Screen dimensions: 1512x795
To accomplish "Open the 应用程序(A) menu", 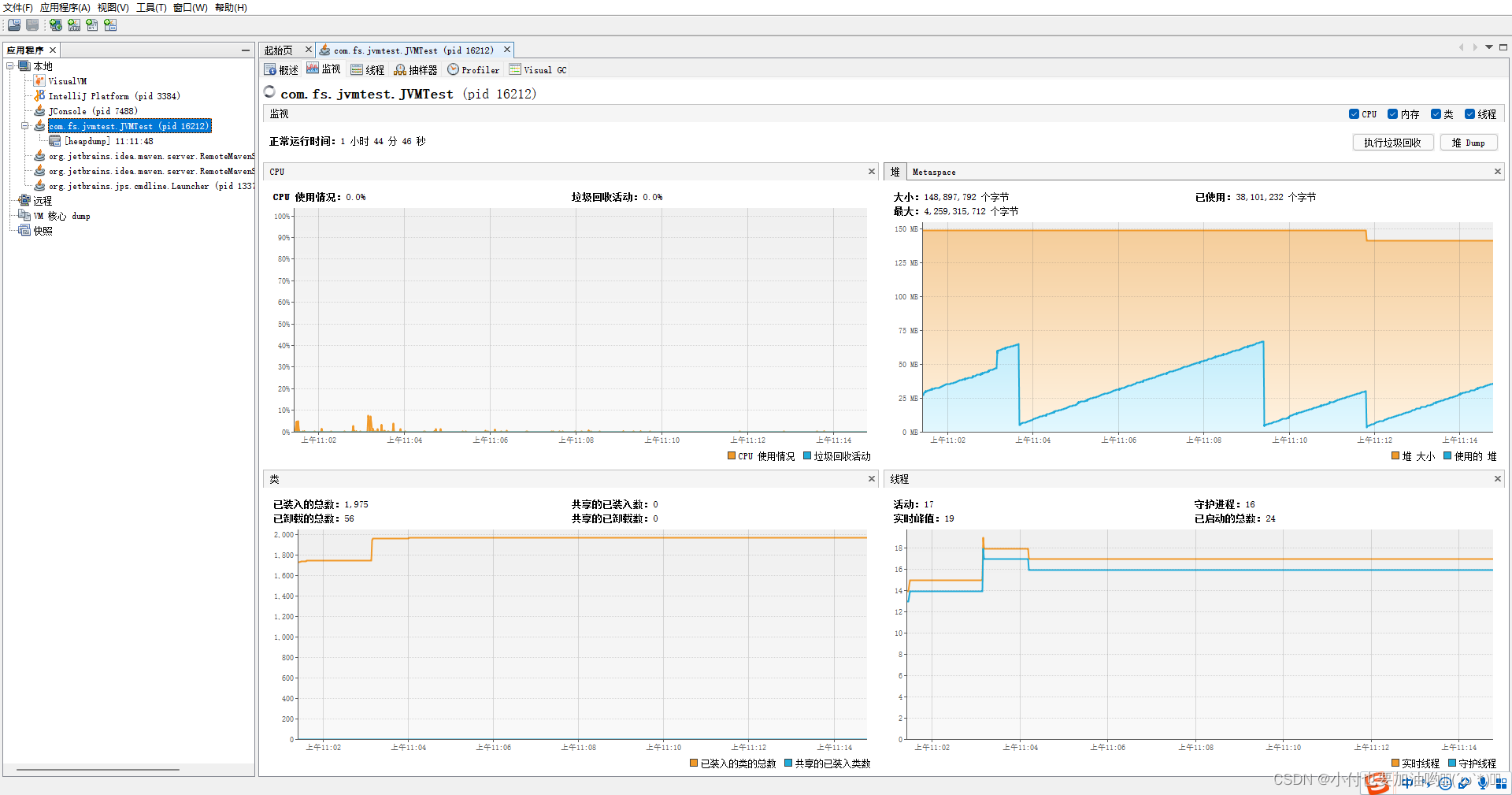I will (x=65, y=8).
